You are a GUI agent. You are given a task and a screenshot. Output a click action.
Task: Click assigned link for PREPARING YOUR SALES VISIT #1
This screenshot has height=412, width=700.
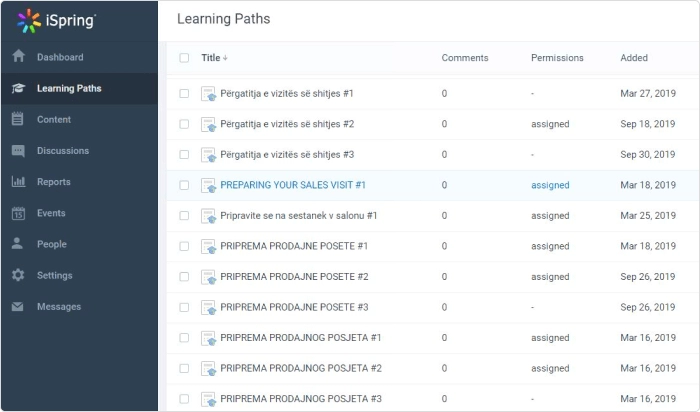tap(550, 185)
